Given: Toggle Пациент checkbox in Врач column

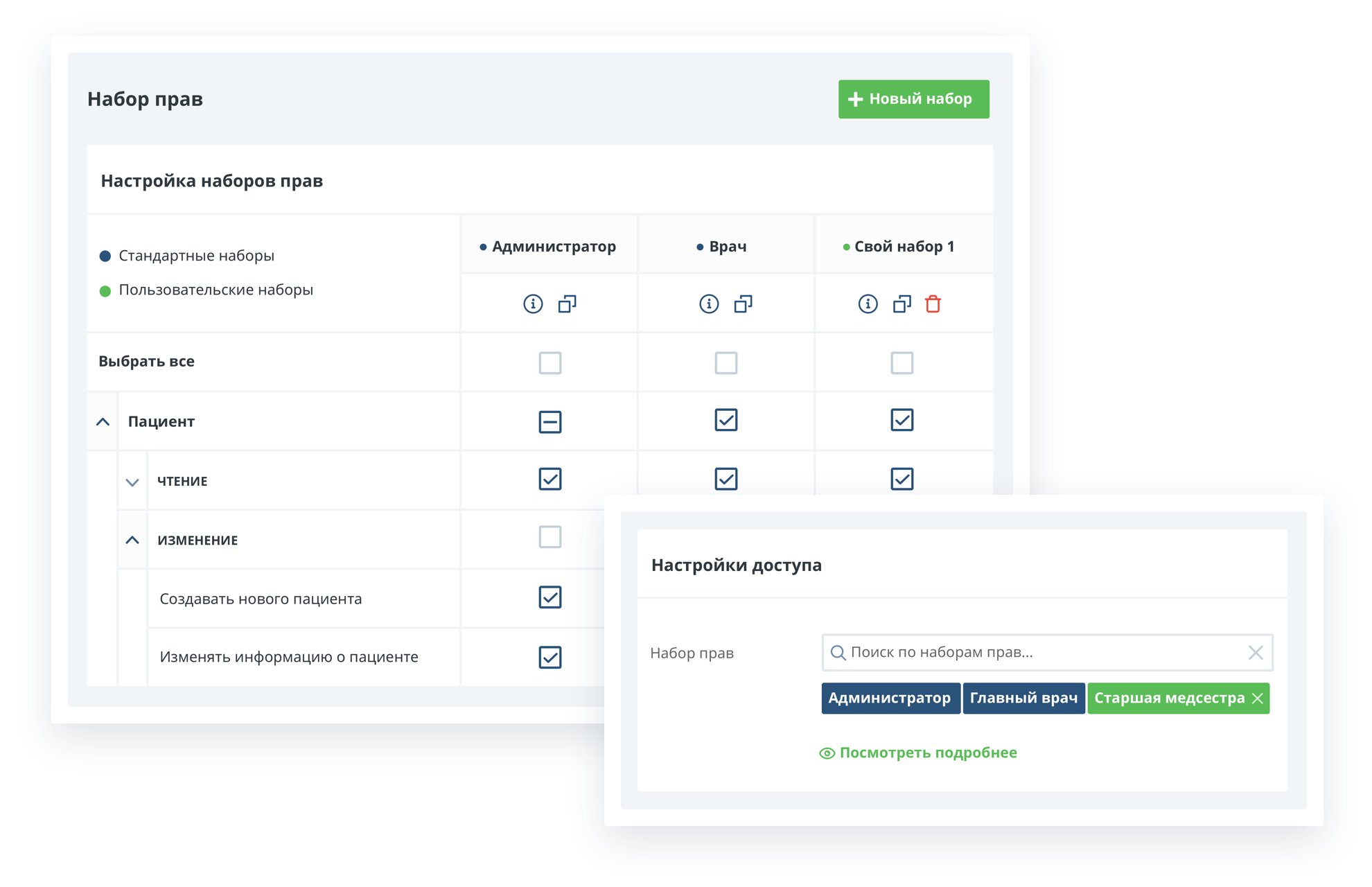Looking at the screenshot, I should click(x=725, y=420).
